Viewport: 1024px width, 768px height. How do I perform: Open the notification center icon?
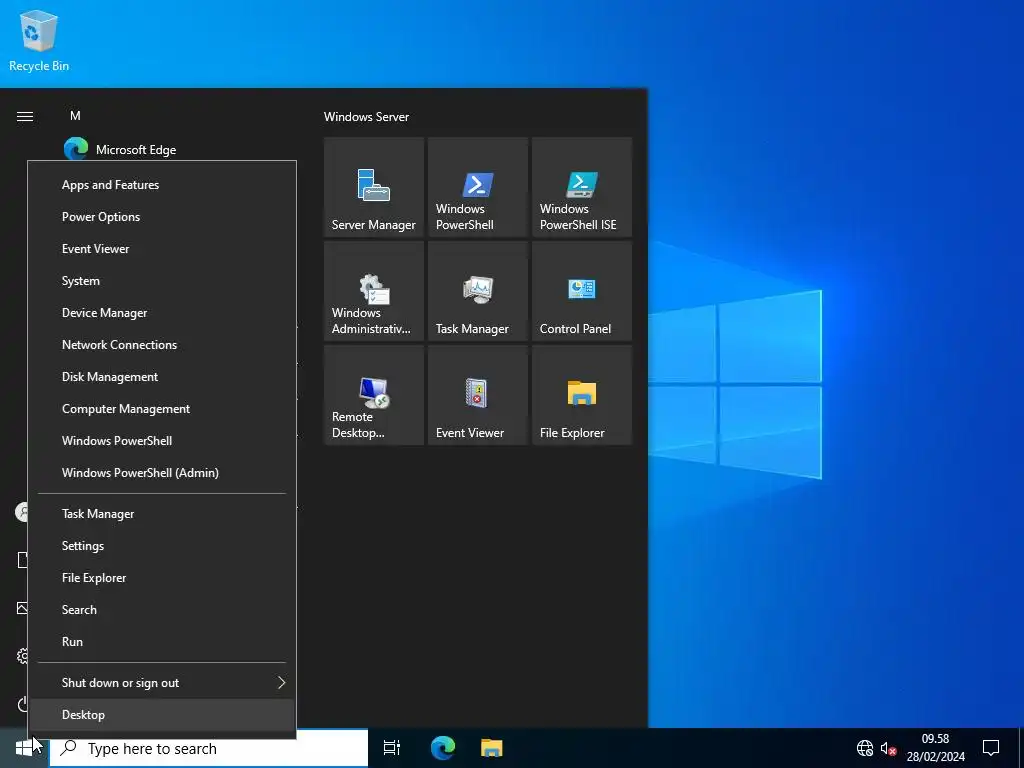(x=991, y=748)
